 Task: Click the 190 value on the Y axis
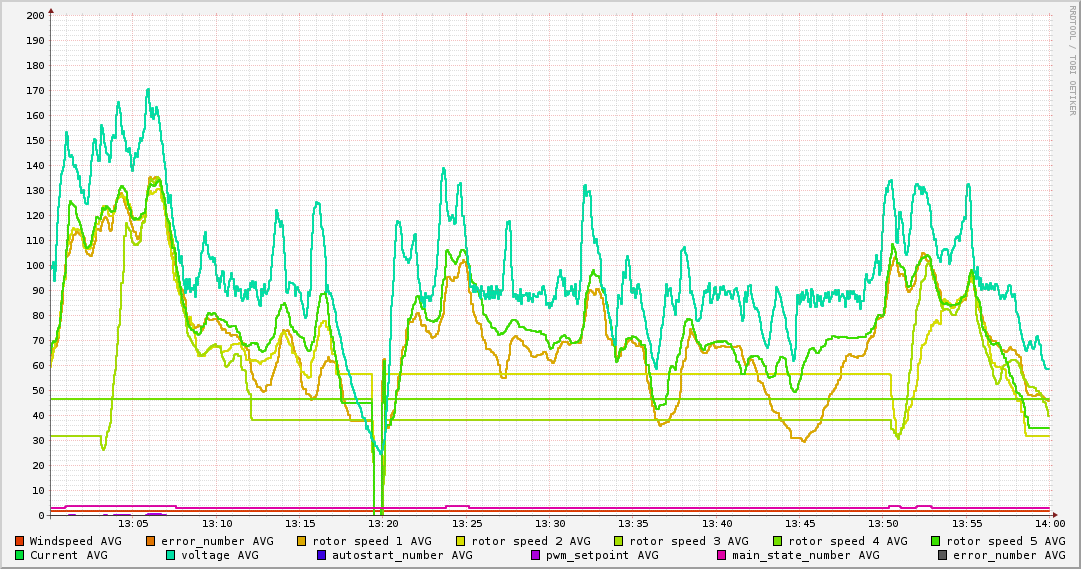click(35, 41)
